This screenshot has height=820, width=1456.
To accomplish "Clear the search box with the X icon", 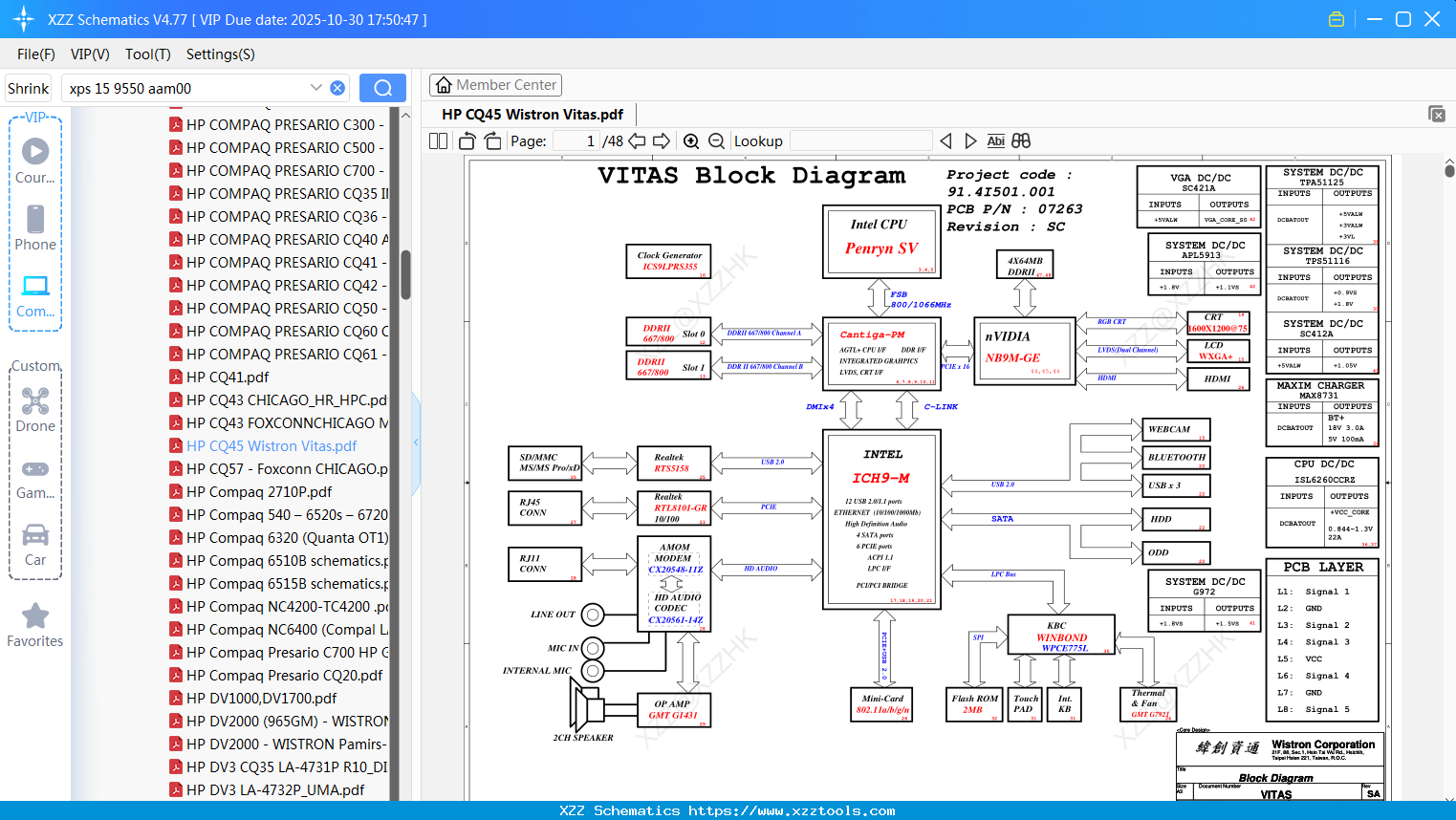I will pos(337,88).
